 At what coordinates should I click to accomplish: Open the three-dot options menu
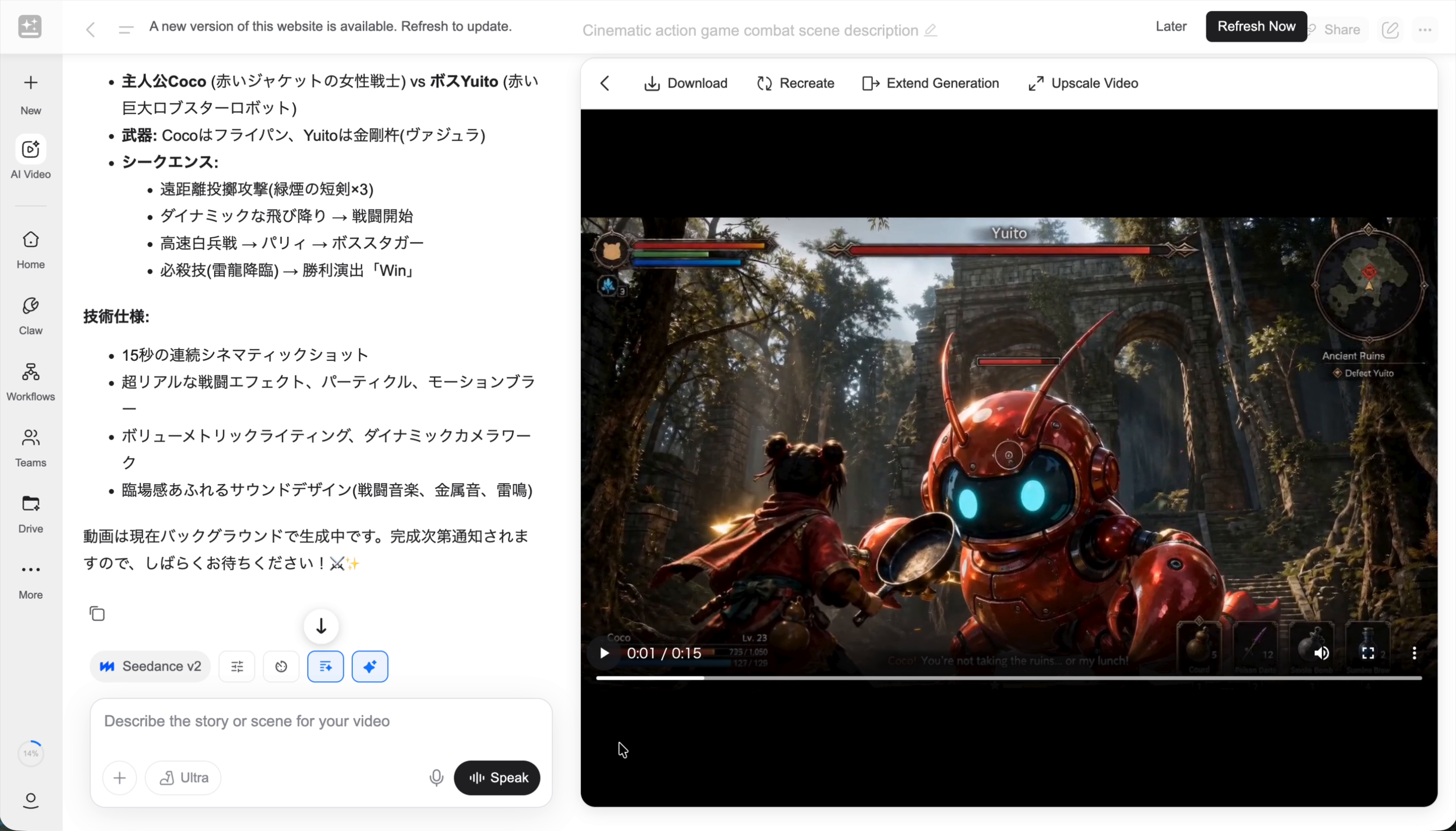pos(1426,30)
